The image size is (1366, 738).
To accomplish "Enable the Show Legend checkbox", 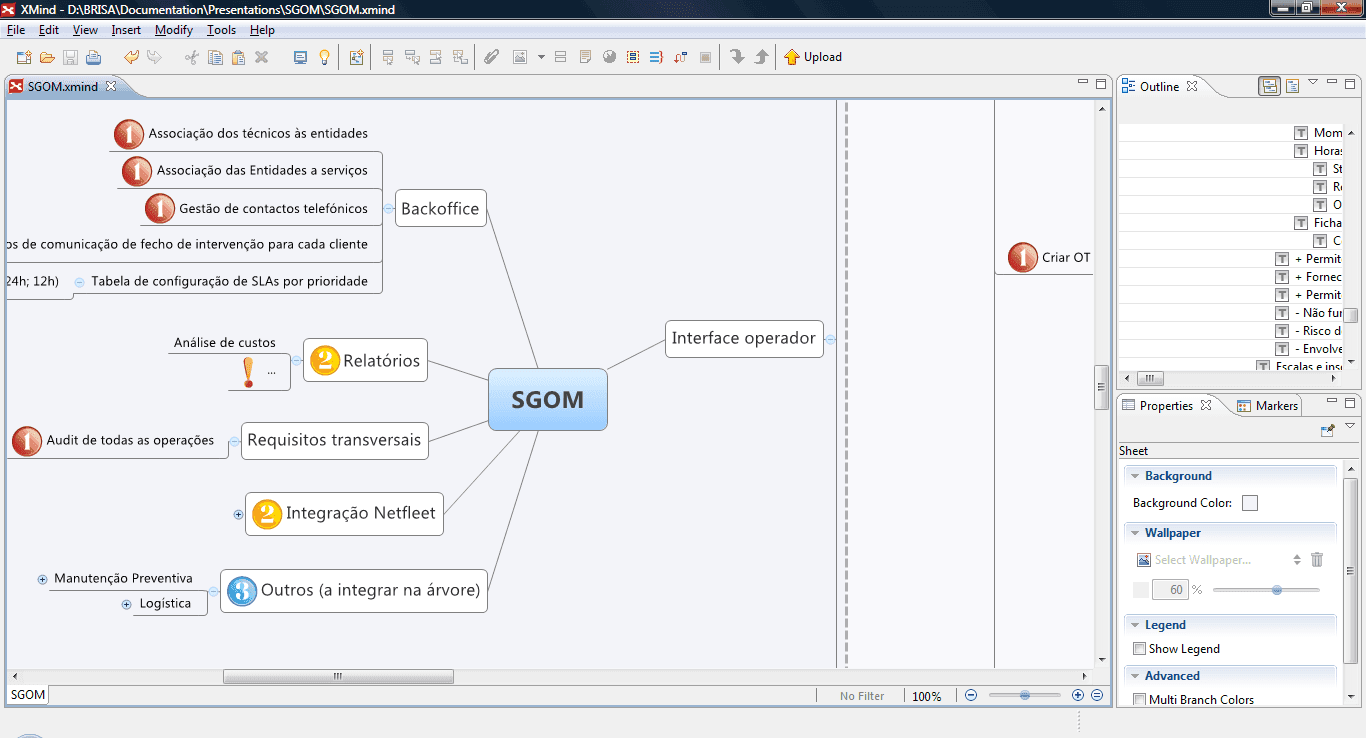I will pyautogui.click(x=1139, y=649).
